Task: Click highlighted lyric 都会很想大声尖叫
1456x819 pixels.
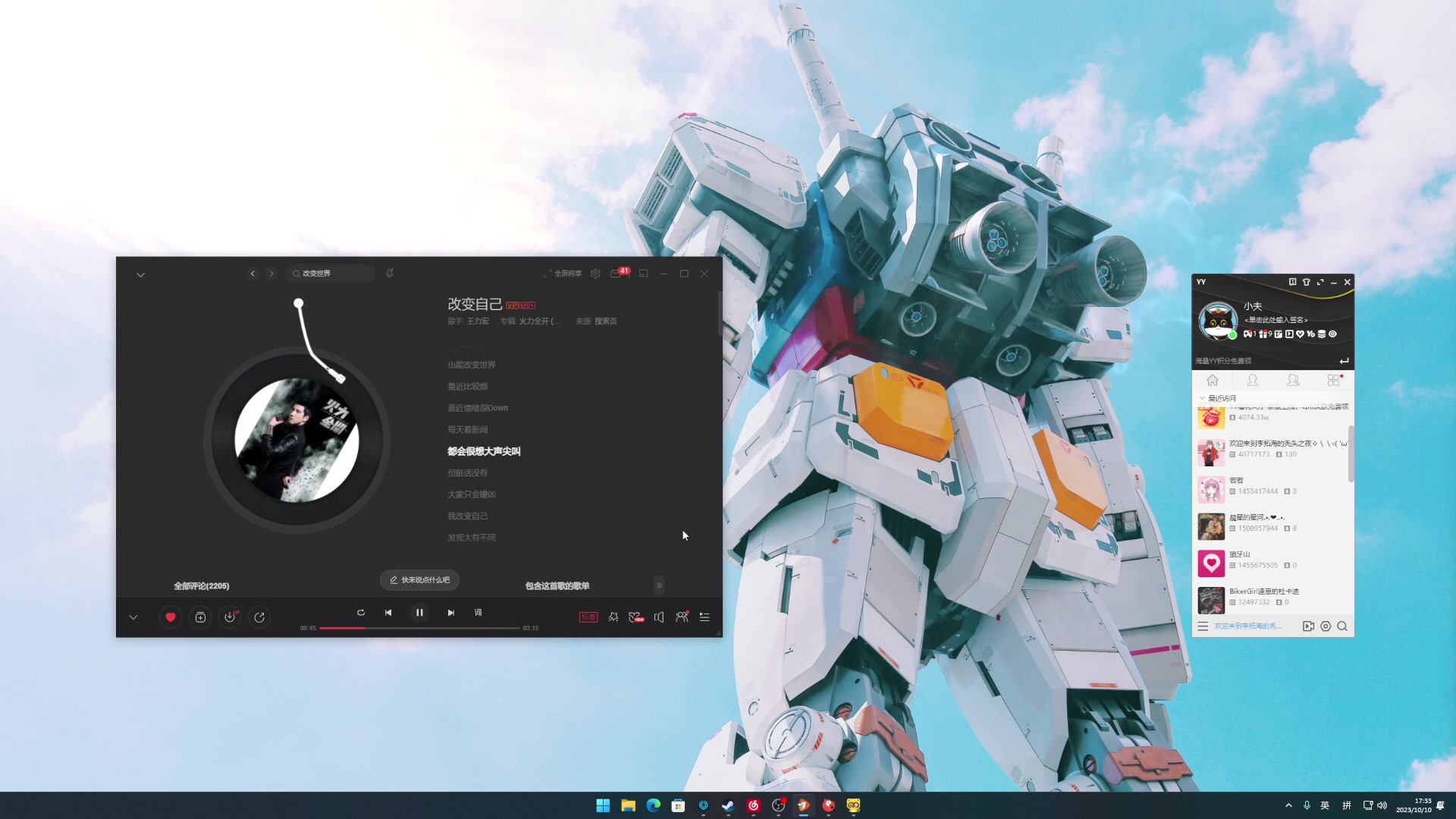Action: 484,451
